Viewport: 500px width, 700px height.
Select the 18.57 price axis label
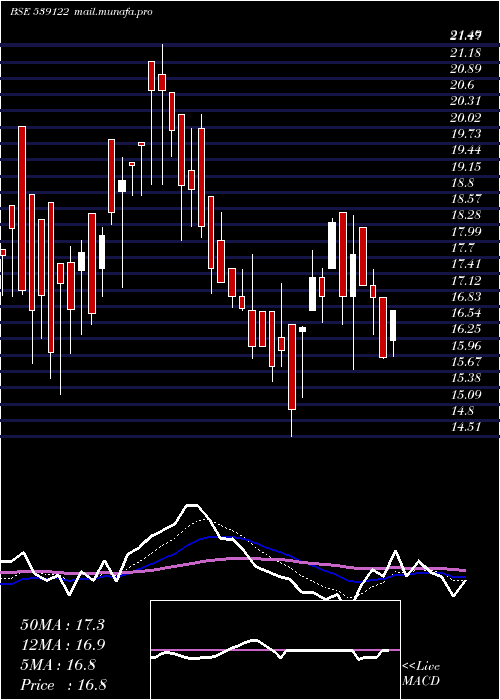pyautogui.click(x=465, y=199)
